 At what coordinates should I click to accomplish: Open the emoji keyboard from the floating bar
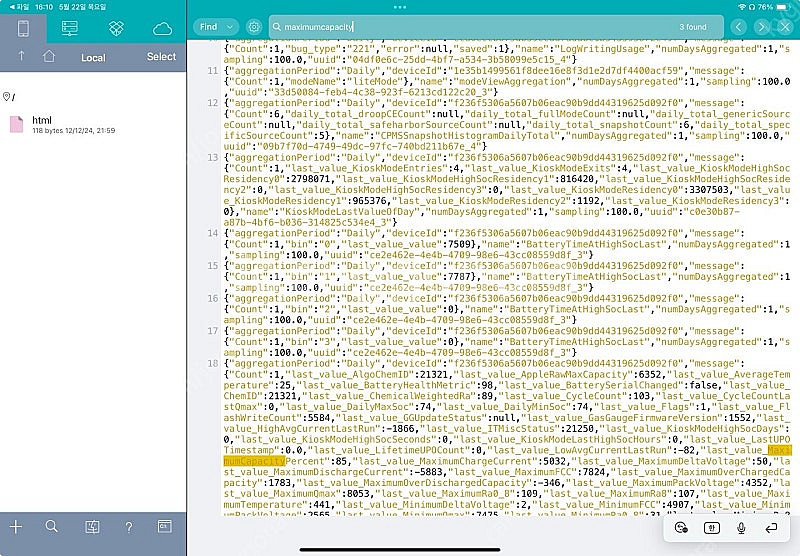681,528
